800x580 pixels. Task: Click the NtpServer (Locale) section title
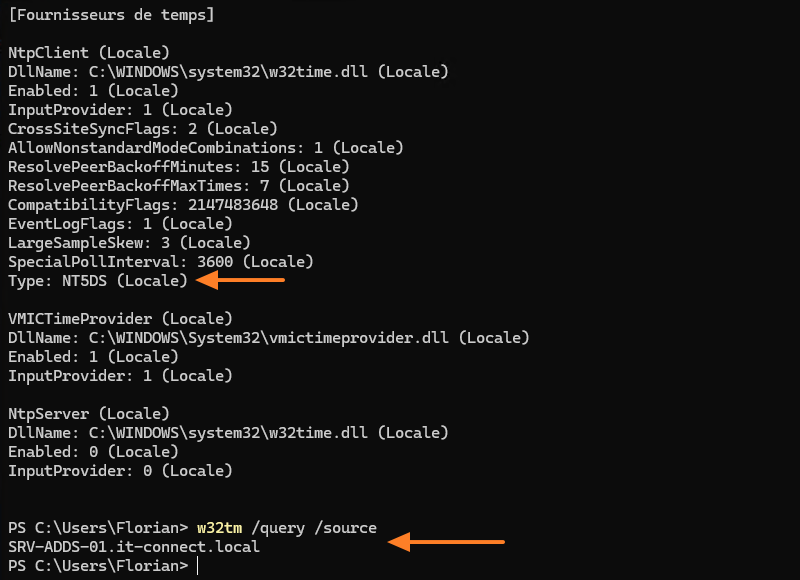pyautogui.click(x=89, y=414)
